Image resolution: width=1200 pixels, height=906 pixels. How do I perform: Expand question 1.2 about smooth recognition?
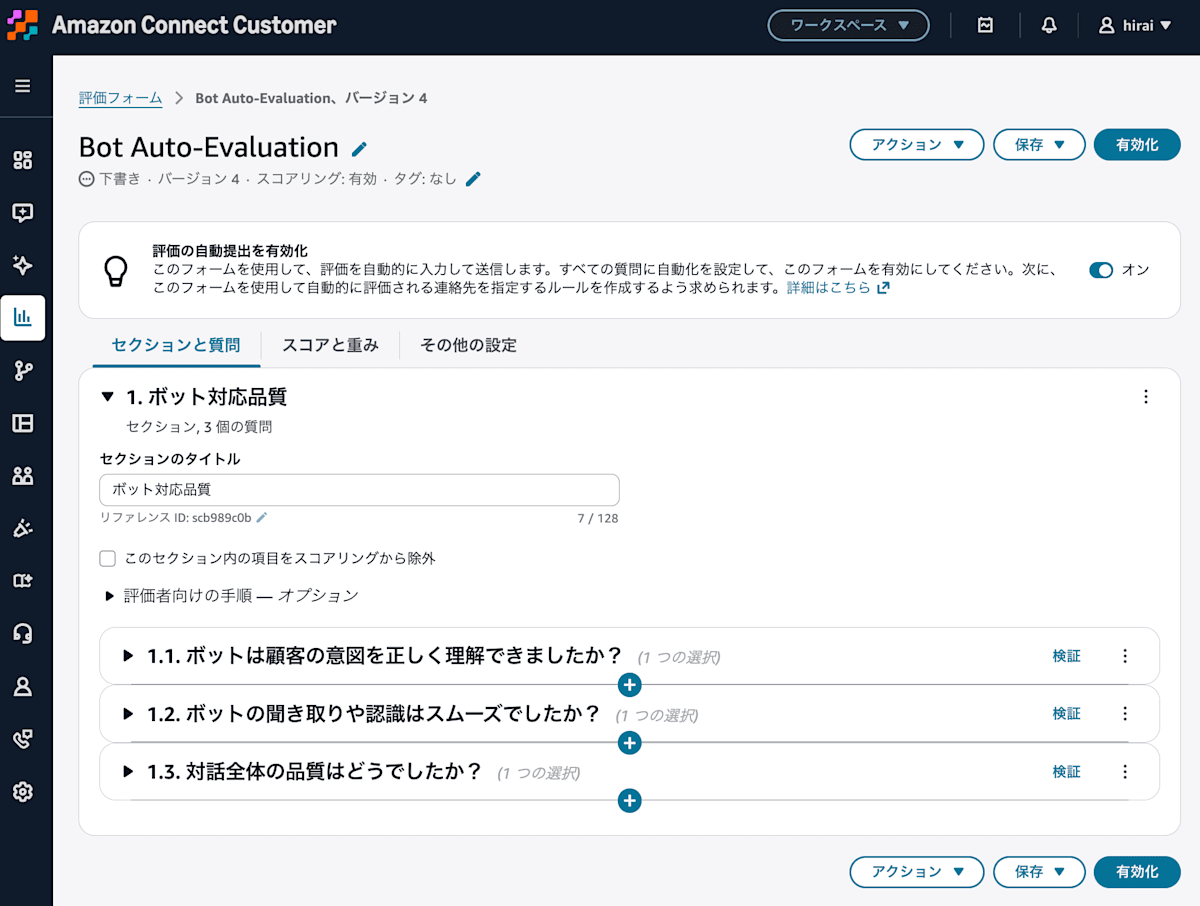128,714
